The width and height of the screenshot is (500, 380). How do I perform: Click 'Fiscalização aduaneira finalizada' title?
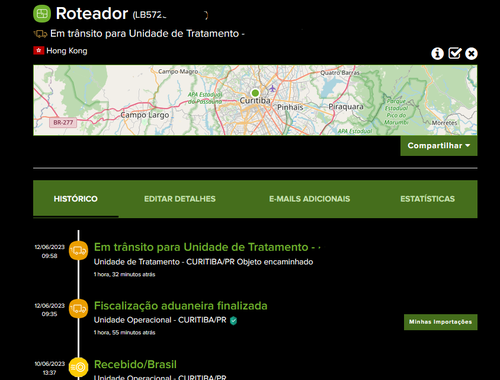(181, 306)
